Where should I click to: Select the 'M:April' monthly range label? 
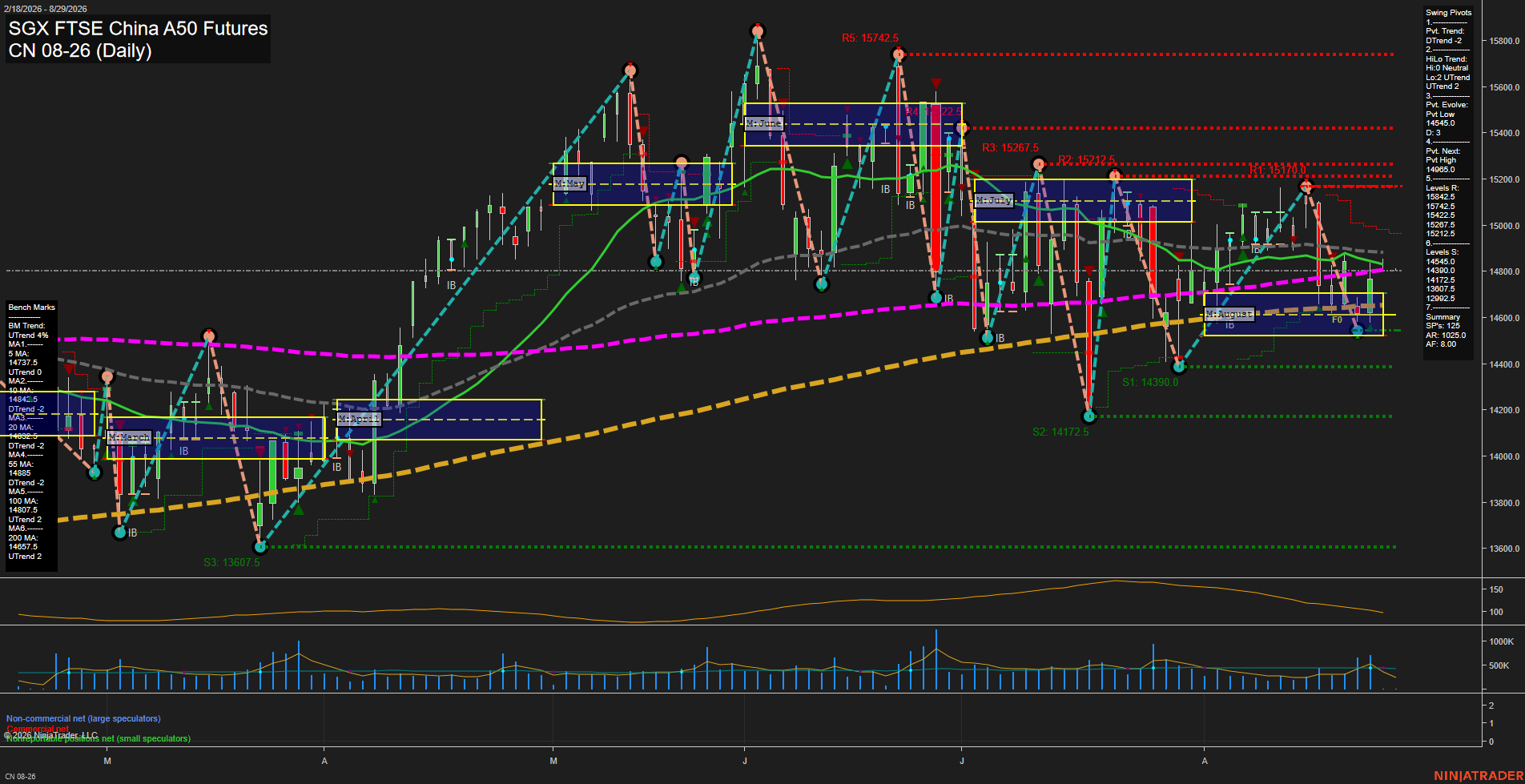[x=359, y=419]
